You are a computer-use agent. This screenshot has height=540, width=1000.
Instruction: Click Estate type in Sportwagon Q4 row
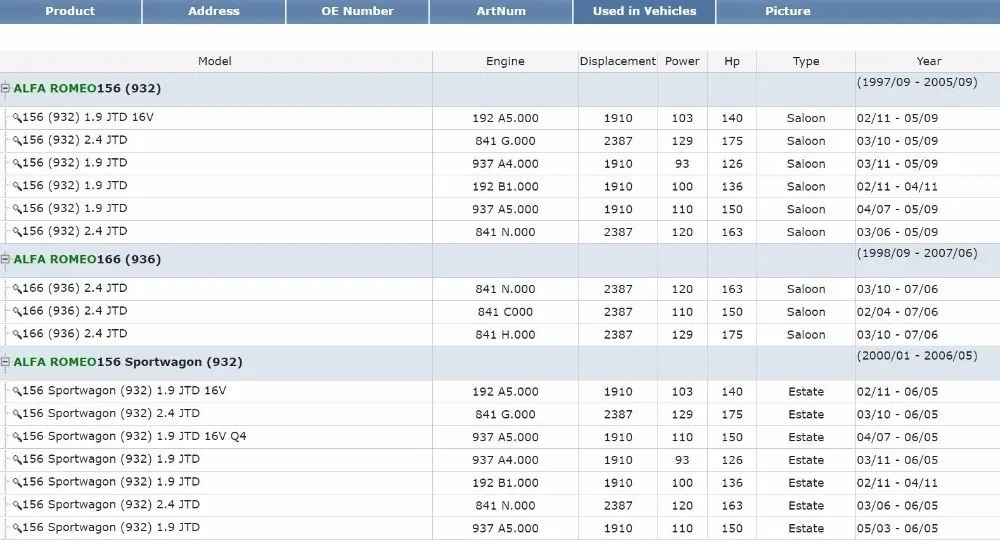(x=805, y=437)
